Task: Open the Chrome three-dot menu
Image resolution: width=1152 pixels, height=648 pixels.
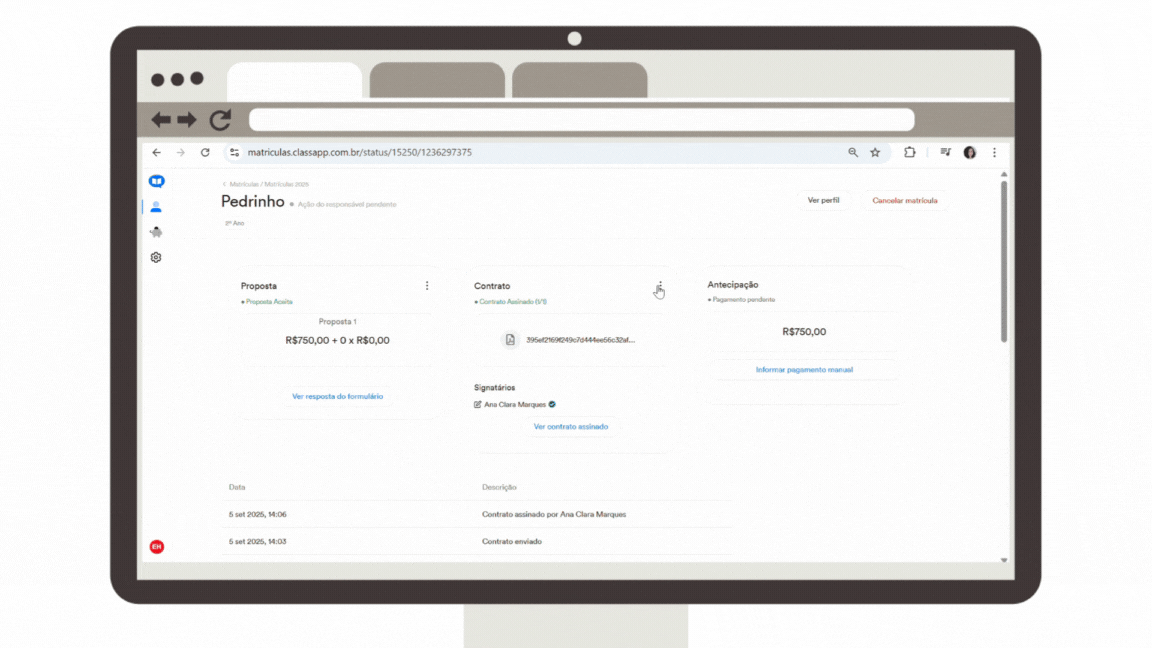Action: coord(995,153)
